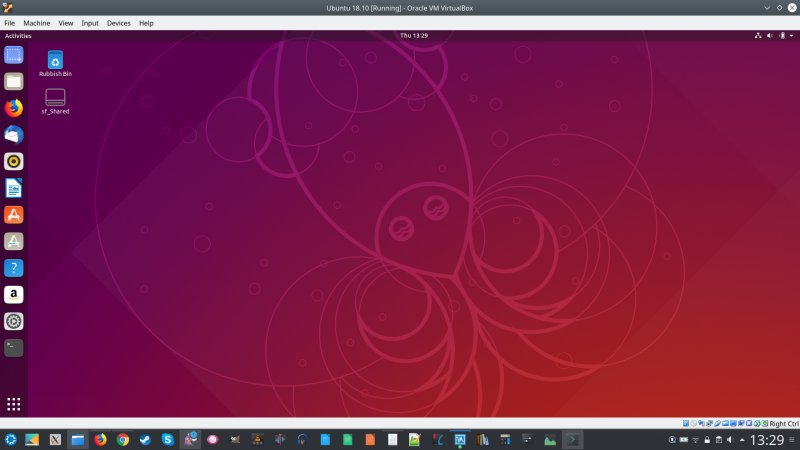Open host panel hamburger settings menu
The height and width of the screenshot is (450, 800).
click(792, 440)
